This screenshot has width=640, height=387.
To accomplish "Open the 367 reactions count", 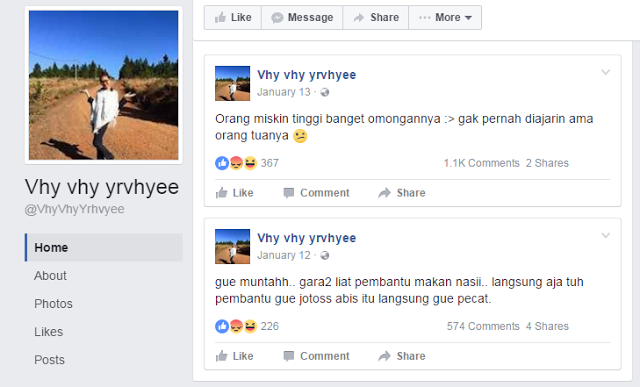I will (x=269, y=163).
